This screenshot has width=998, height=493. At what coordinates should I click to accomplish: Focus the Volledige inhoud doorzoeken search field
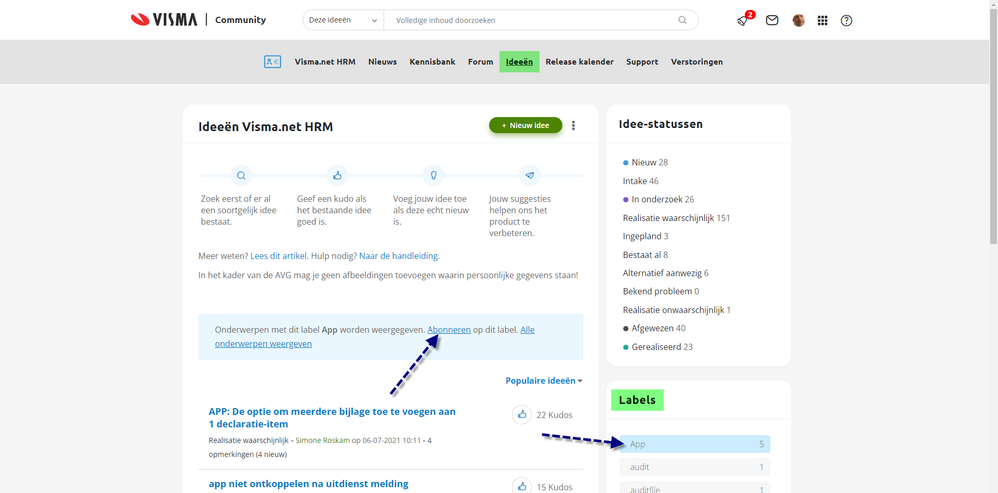click(531, 20)
